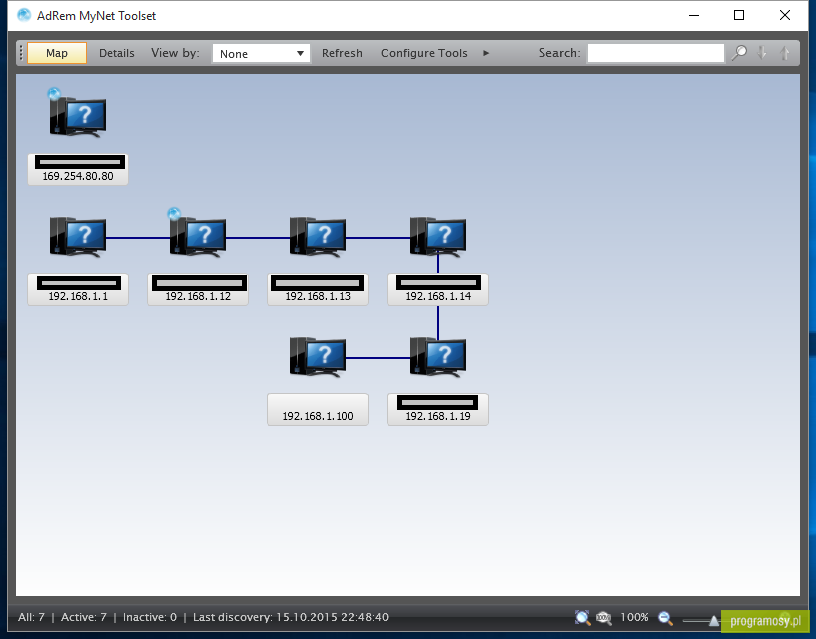Maximize the AdRem MyNet Toolset window

click(739, 15)
